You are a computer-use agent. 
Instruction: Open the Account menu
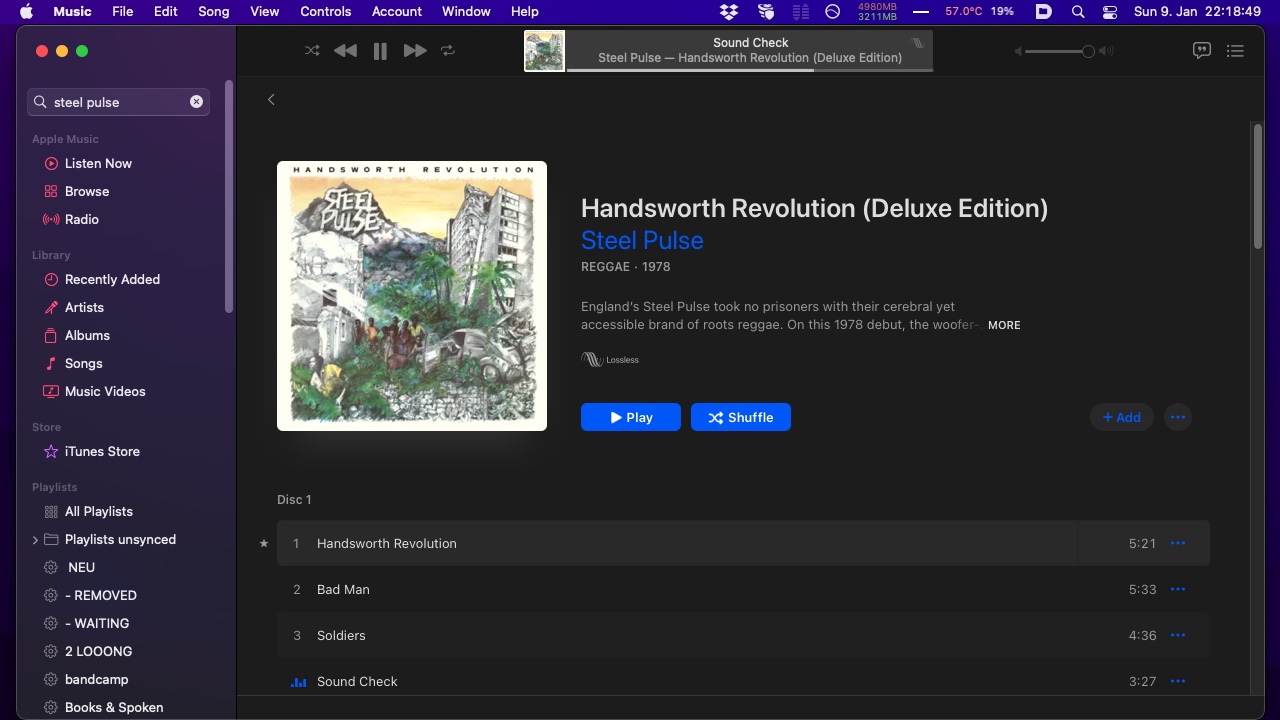pos(397,11)
